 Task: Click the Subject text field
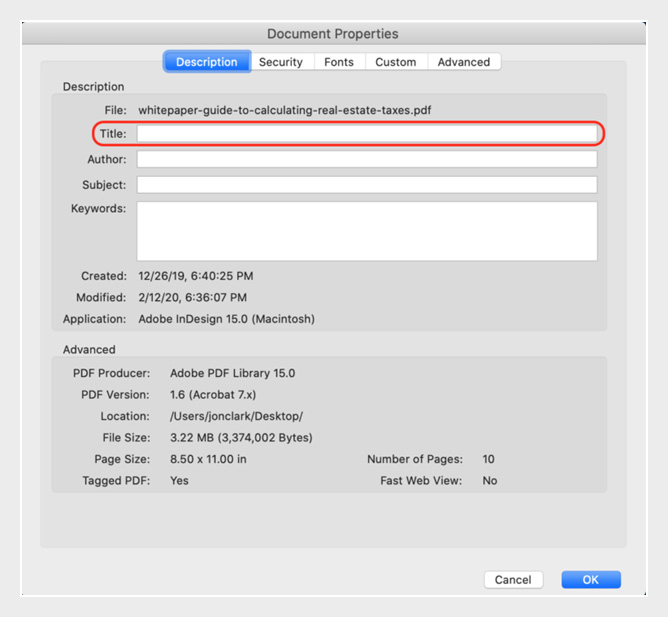[366, 185]
